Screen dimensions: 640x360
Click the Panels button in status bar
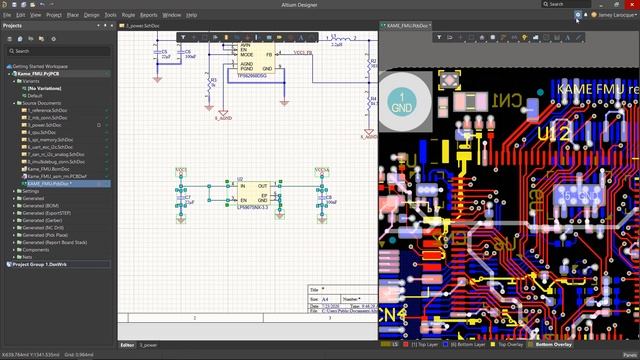(630, 355)
